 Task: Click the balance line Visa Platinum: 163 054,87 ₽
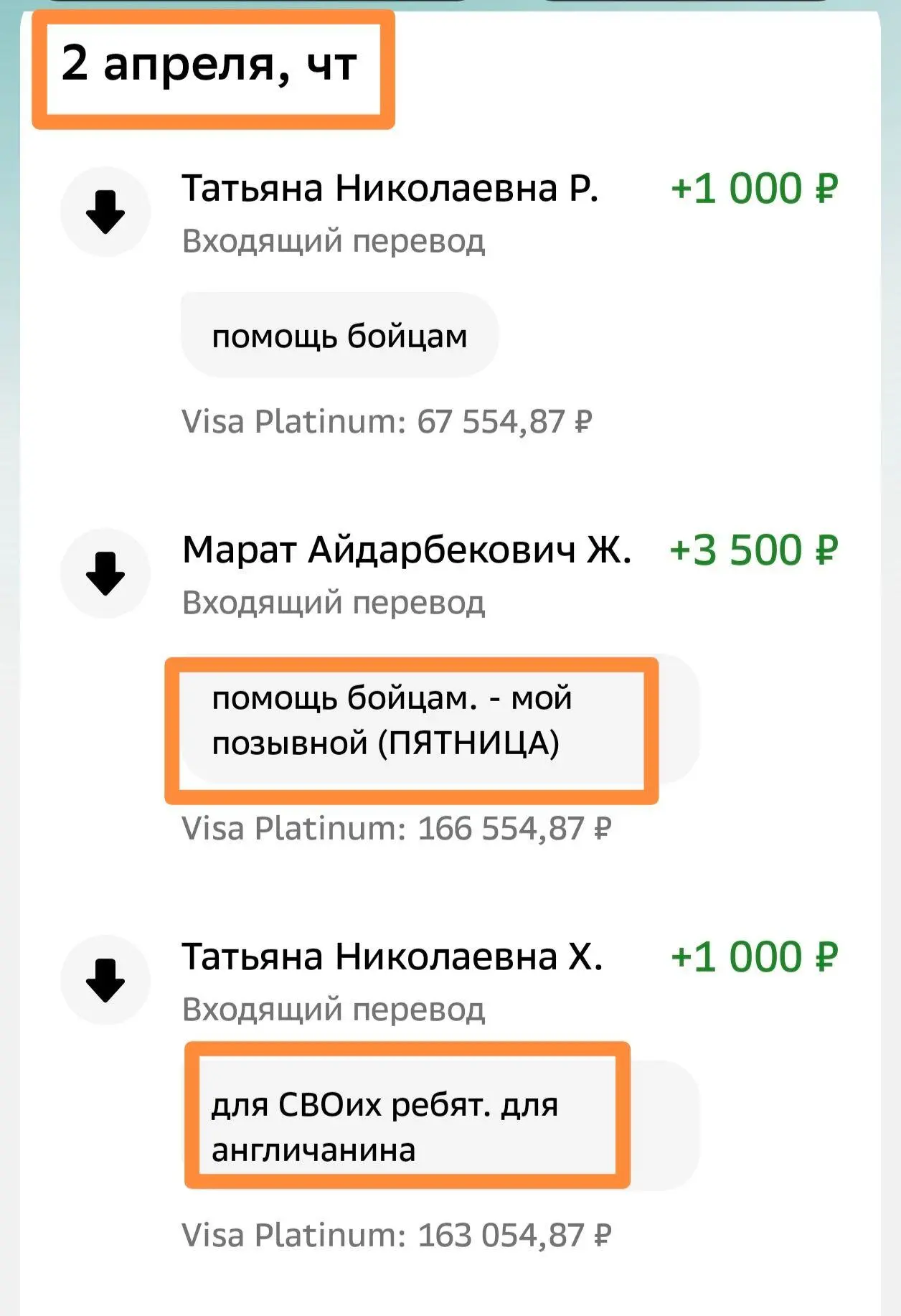coord(396,1235)
